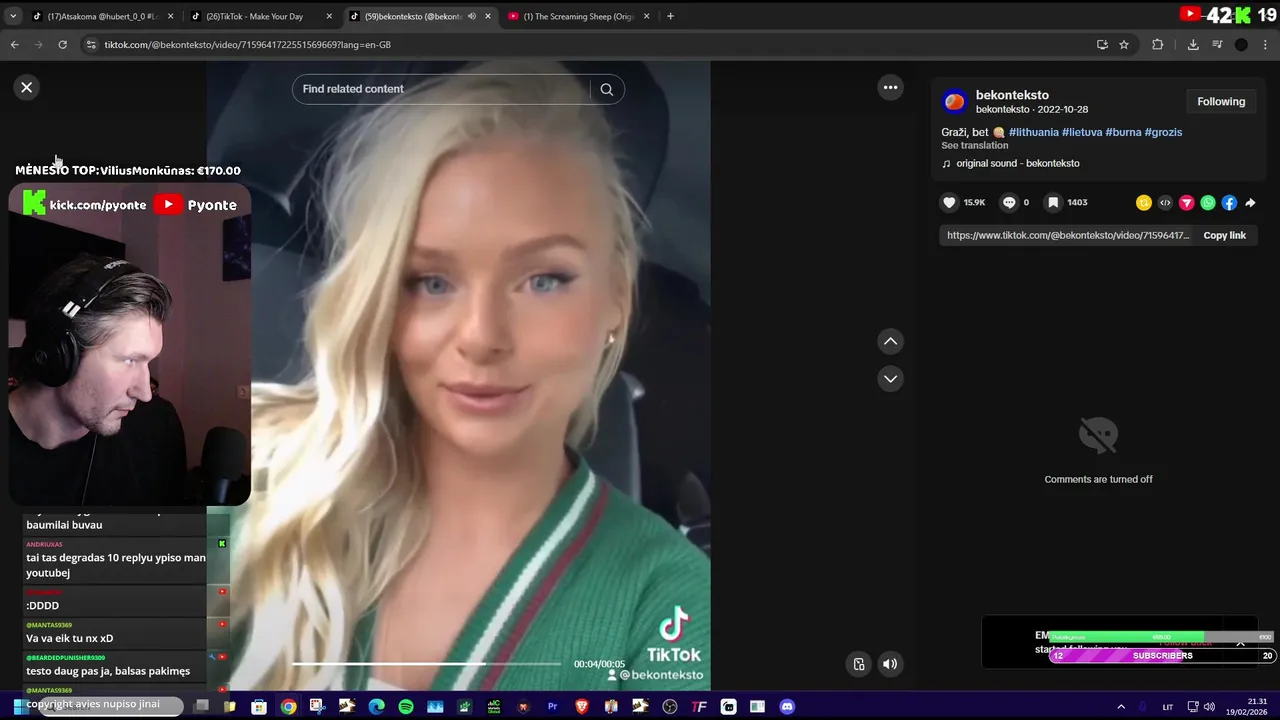The image size is (1280, 720).
Task: Go back in browser
Action: (14, 45)
